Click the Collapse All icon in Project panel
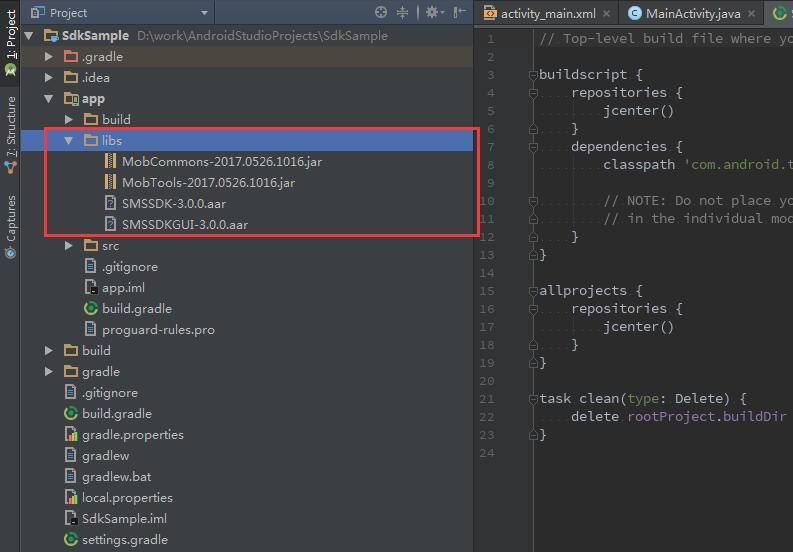 click(403, 13)
